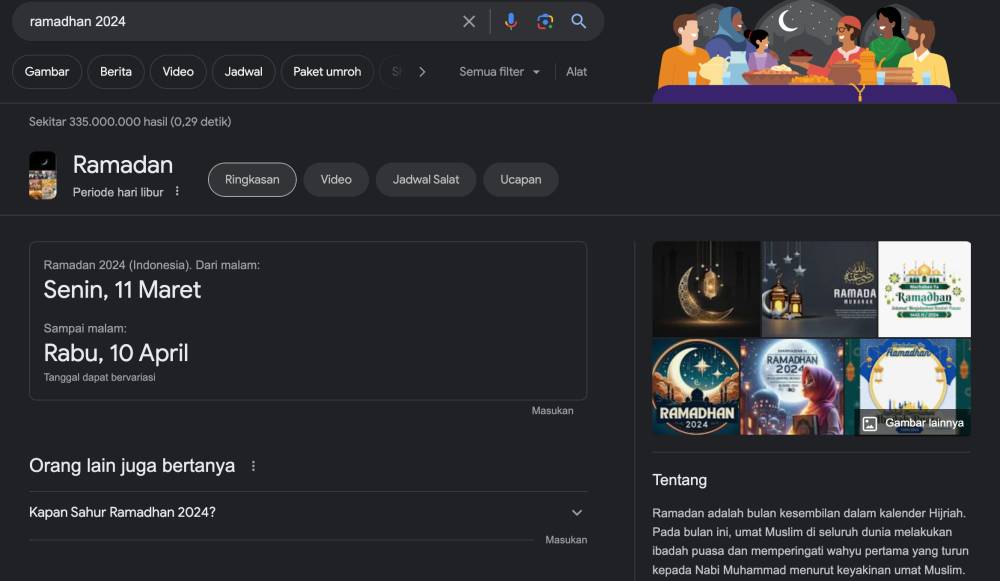Expand the Kapan Sahur Ramadhan 2024 question

(308, 513)
